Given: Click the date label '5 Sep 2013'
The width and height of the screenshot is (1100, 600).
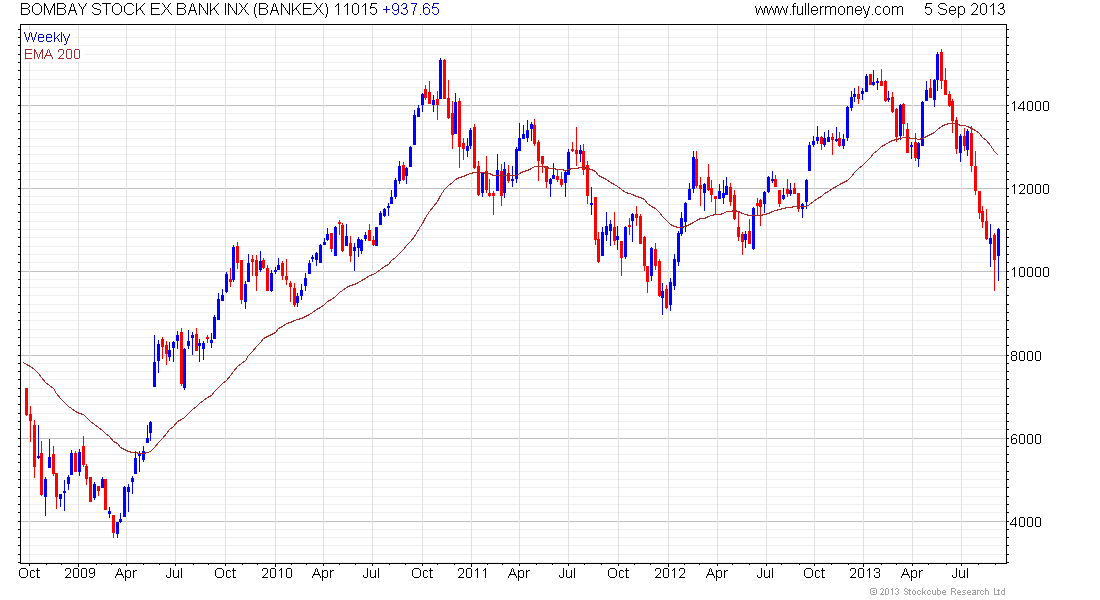Looking at the screenshot, I should pyautogui.click(x=964, y=10).
